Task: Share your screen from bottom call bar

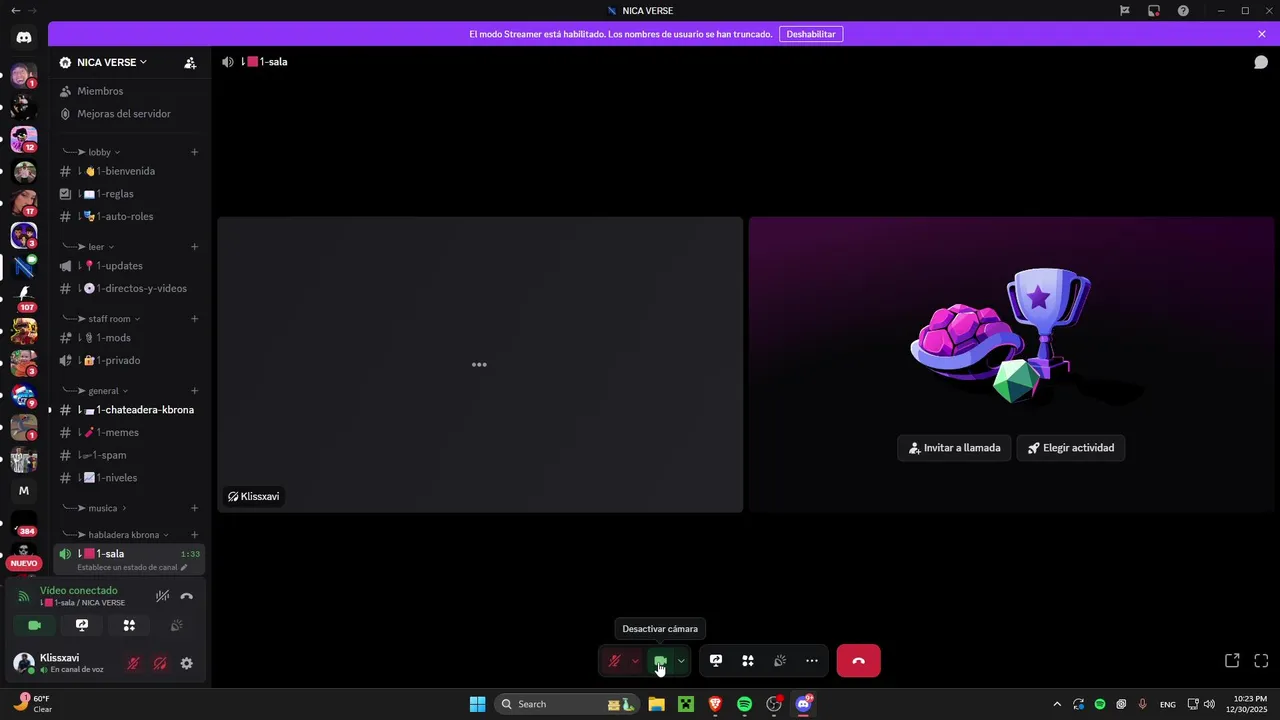Action: [716, 661]
